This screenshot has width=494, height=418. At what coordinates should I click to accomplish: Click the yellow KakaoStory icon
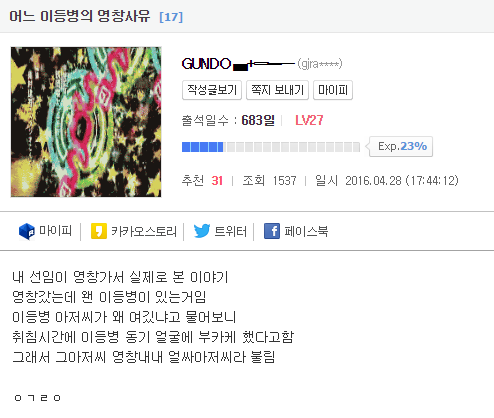99,231
